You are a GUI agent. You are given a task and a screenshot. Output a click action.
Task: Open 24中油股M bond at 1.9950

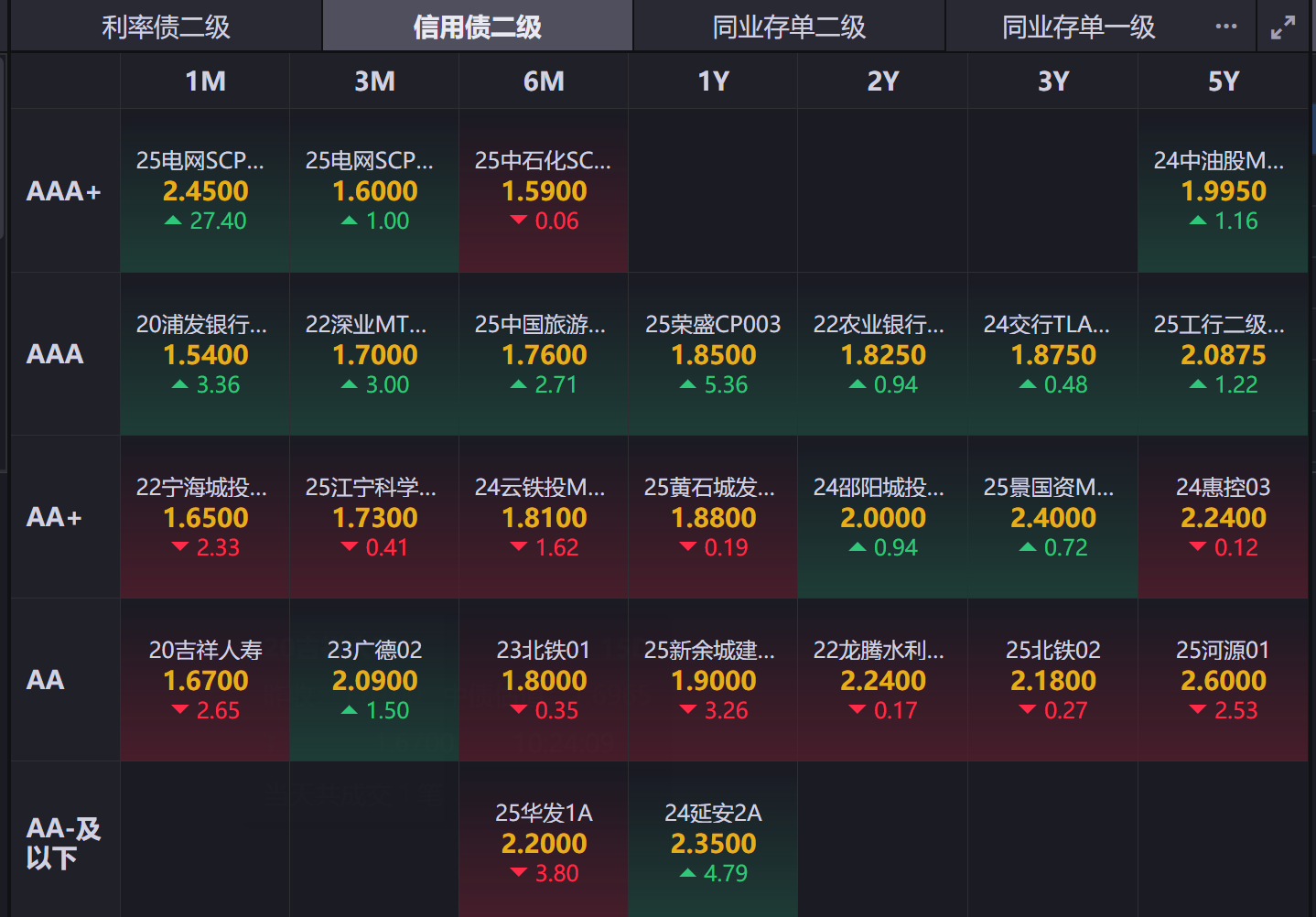(1223, 190)
